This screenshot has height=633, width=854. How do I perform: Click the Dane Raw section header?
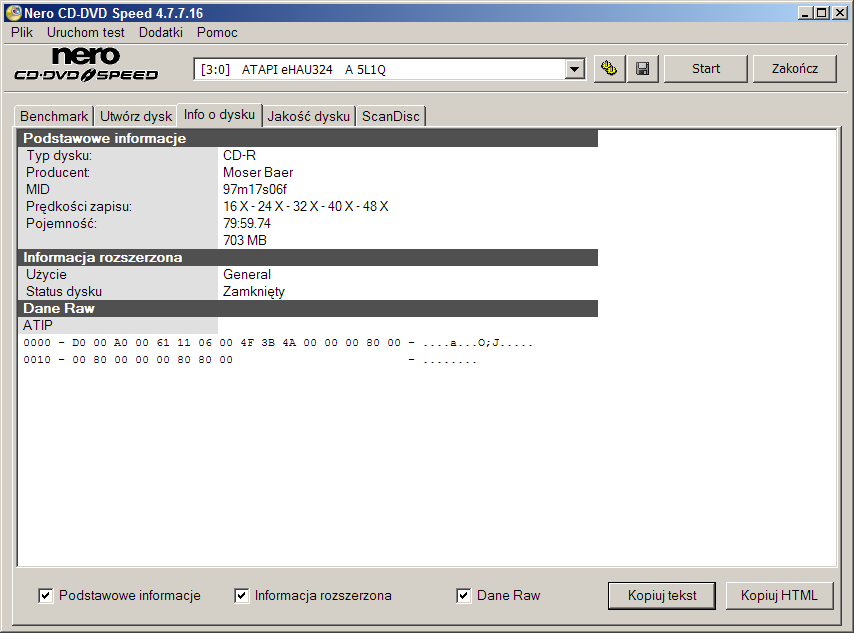pyautogui.click(x=308, y=308)
